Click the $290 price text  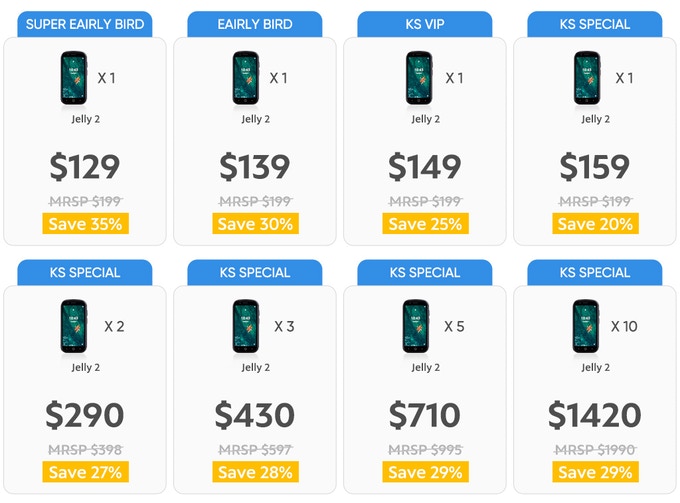[85, 415]
